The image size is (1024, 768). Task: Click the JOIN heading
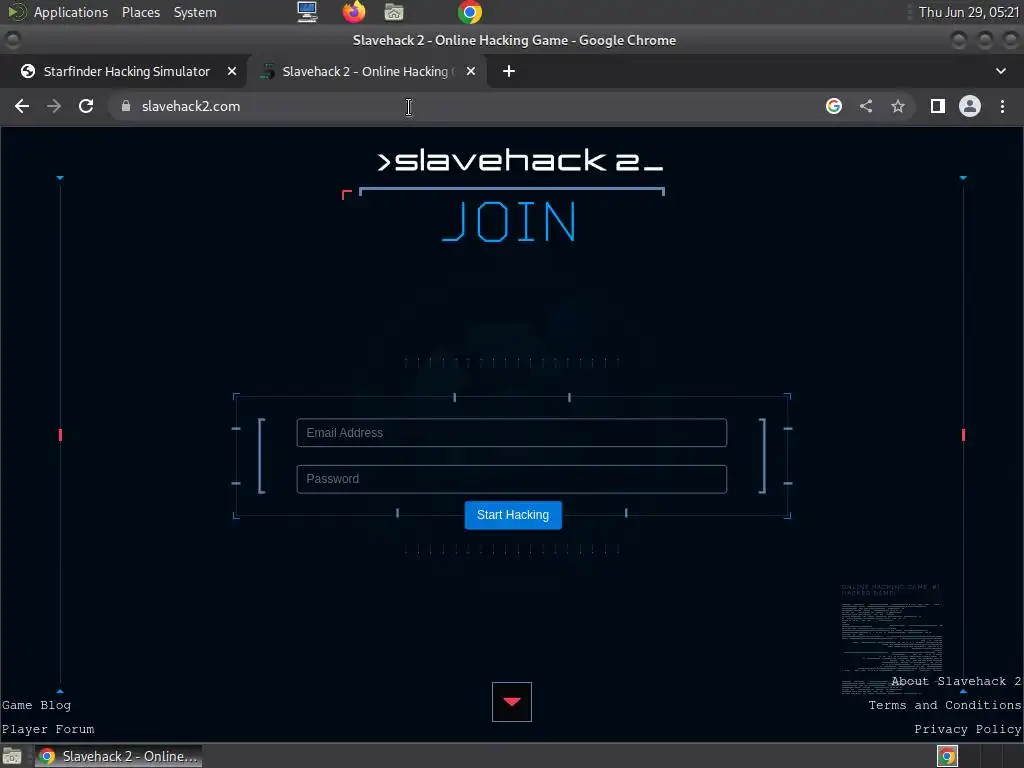tap(509, 222)
